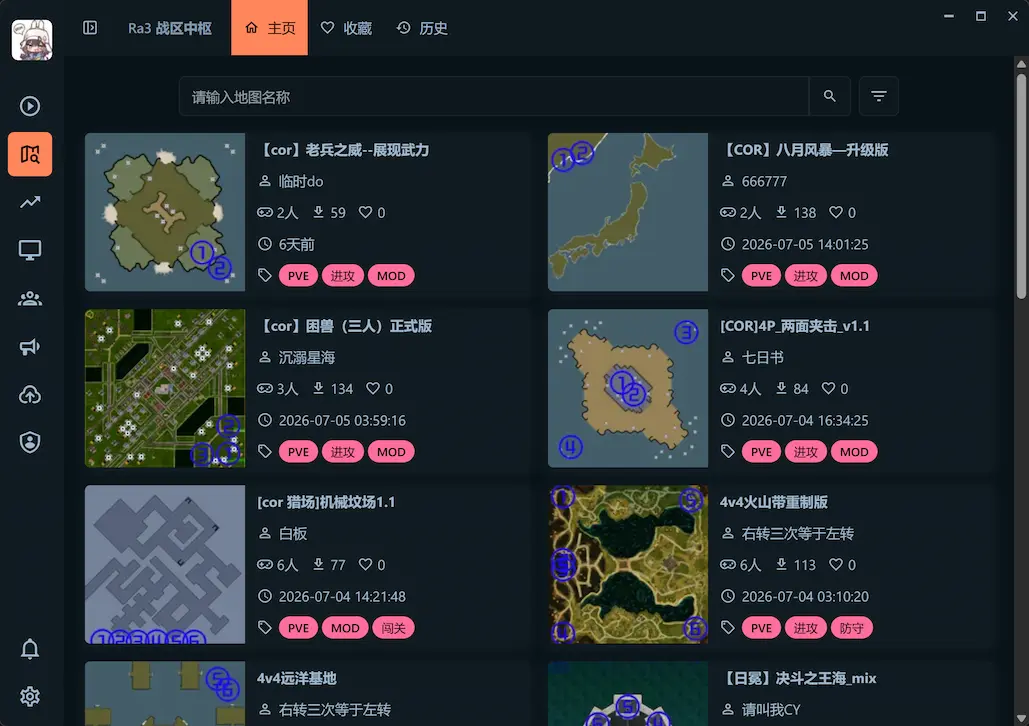
Task: Click the heart icon on 机械坟场 card
Action: coord(365,564)
